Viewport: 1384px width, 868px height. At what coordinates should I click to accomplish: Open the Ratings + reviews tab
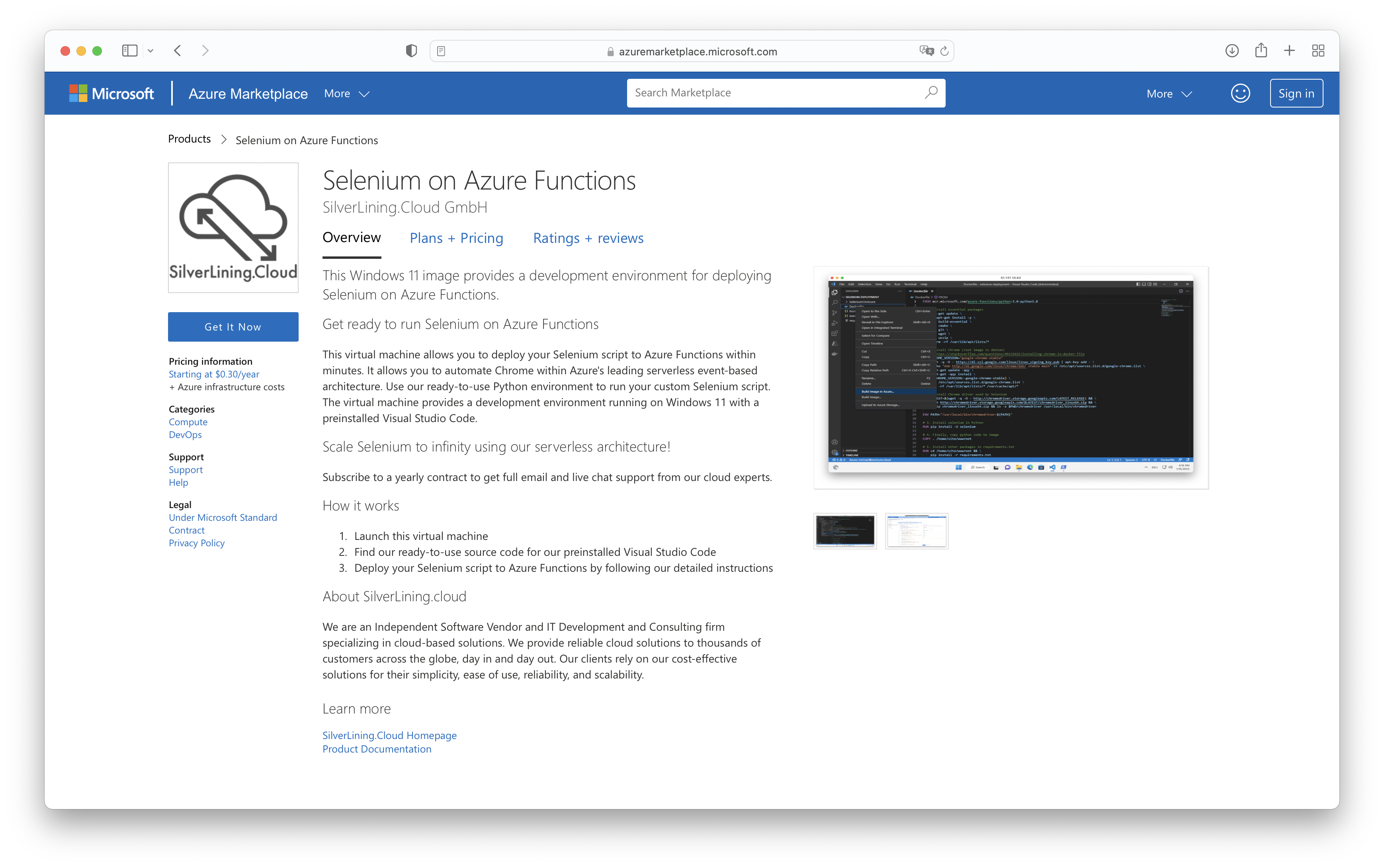point(588,238)
